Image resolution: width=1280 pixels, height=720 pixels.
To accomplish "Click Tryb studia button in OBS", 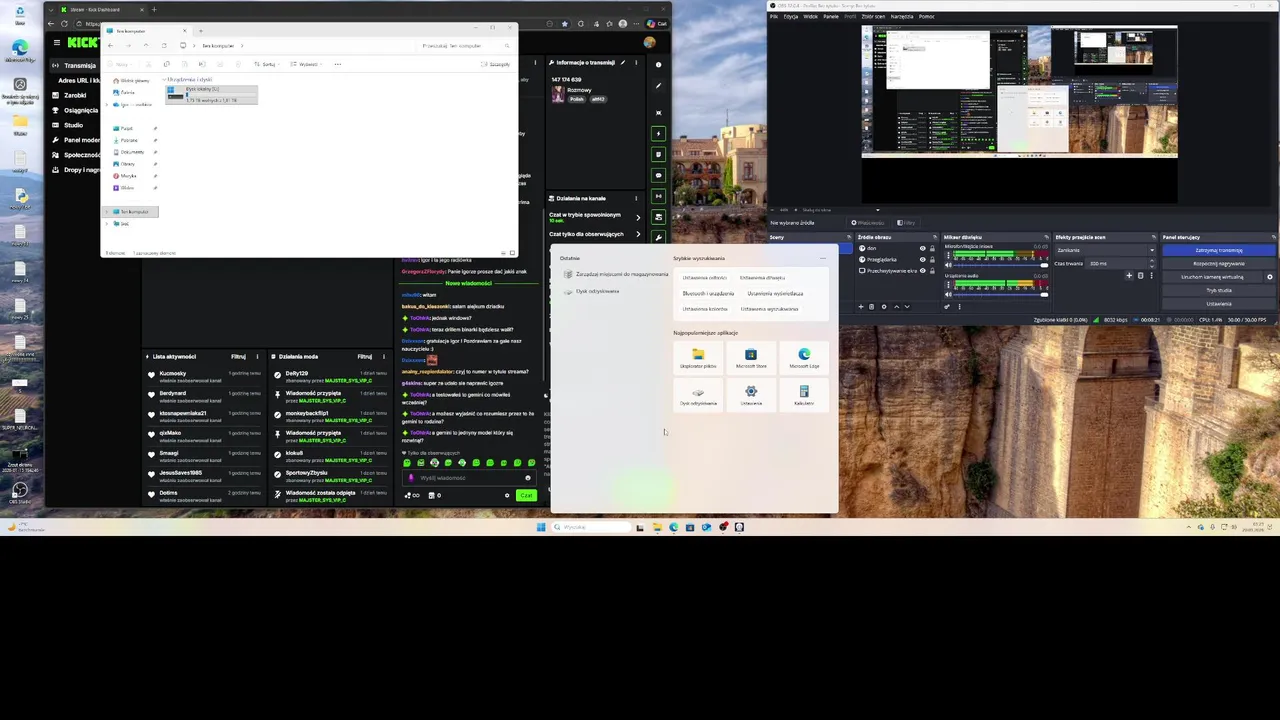I will [x=1220, y=290].
